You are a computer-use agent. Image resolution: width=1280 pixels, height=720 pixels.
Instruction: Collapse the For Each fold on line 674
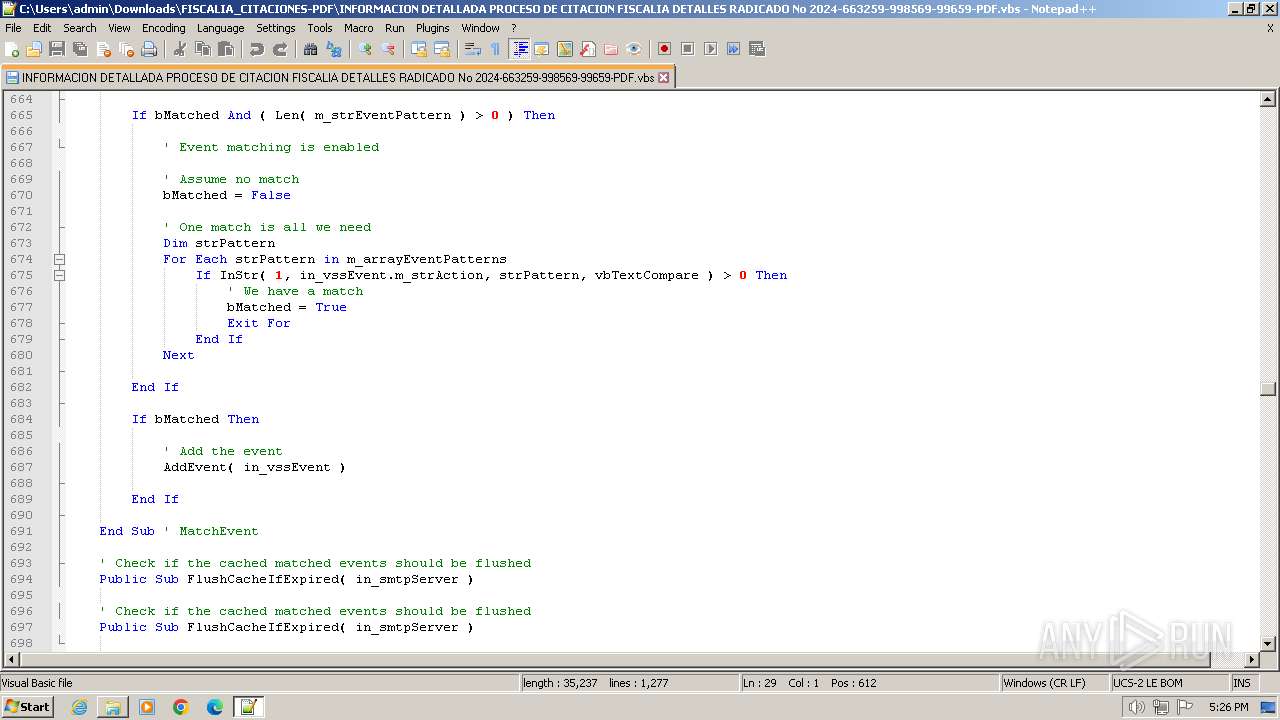59,259
